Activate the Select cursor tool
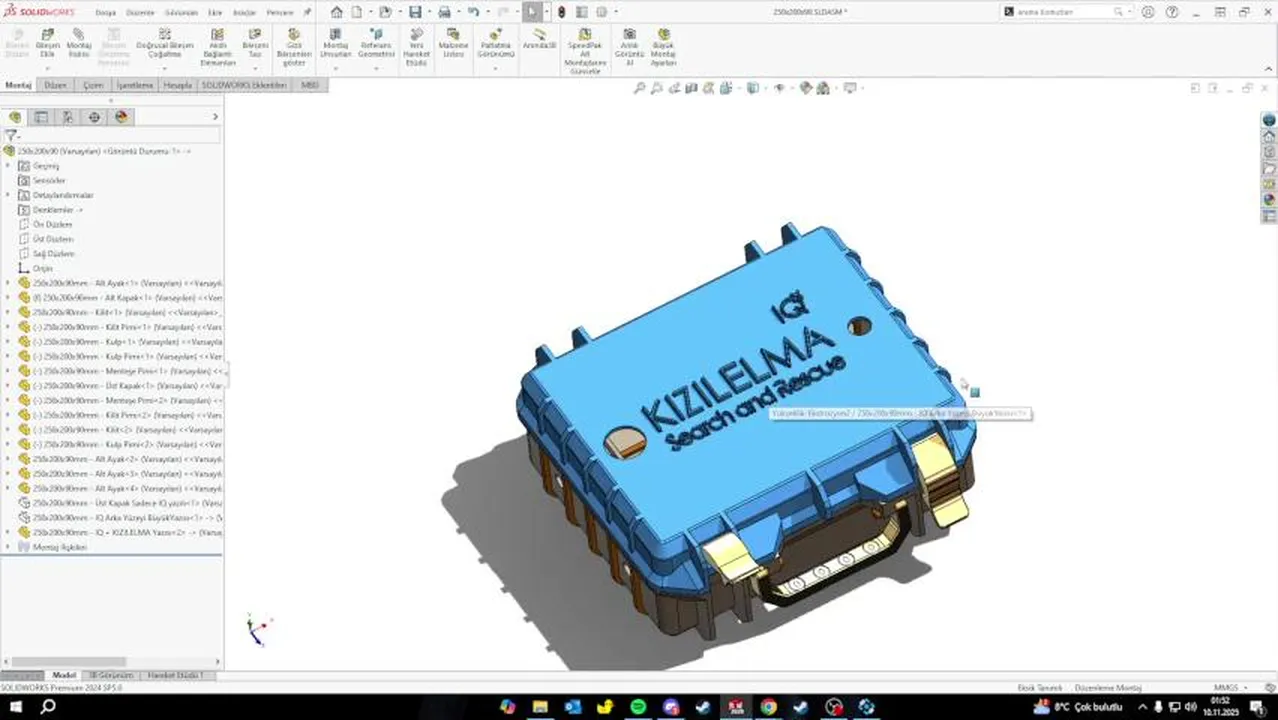 [532, 12]
